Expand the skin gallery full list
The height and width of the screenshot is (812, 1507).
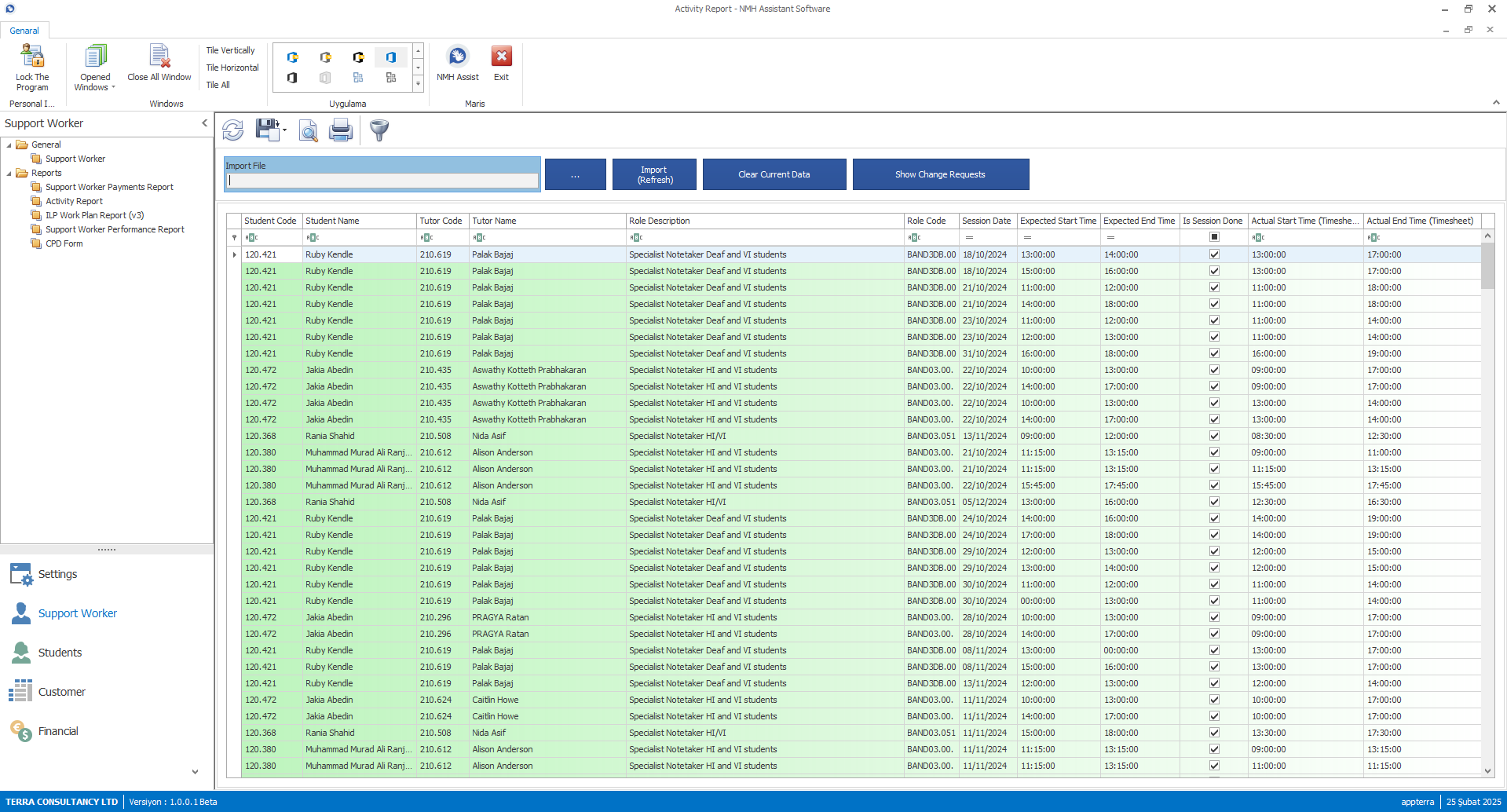pos(418,84)
